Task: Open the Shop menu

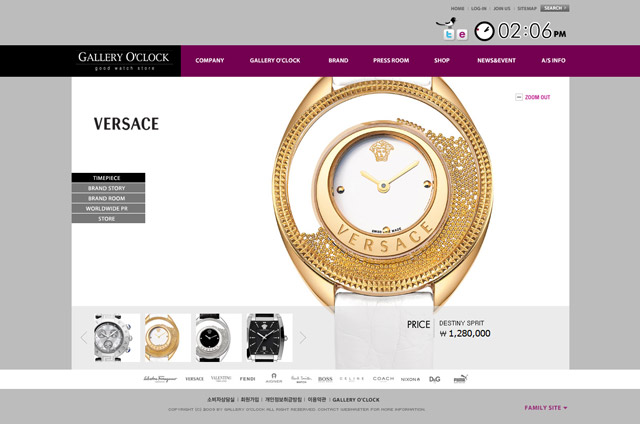Action: pos(442,60)
